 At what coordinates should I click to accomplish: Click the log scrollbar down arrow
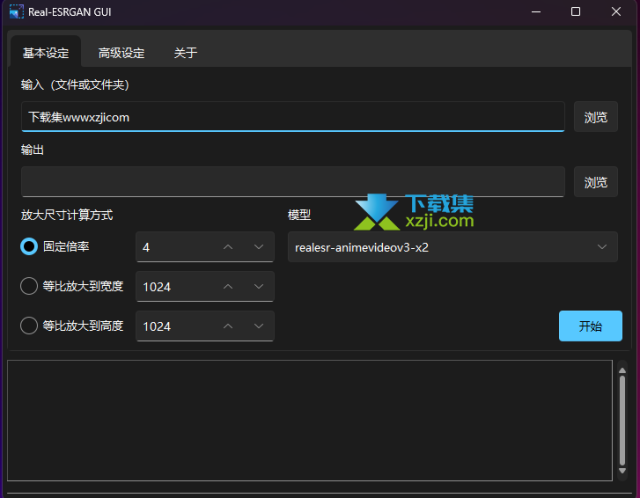(622, 471)
